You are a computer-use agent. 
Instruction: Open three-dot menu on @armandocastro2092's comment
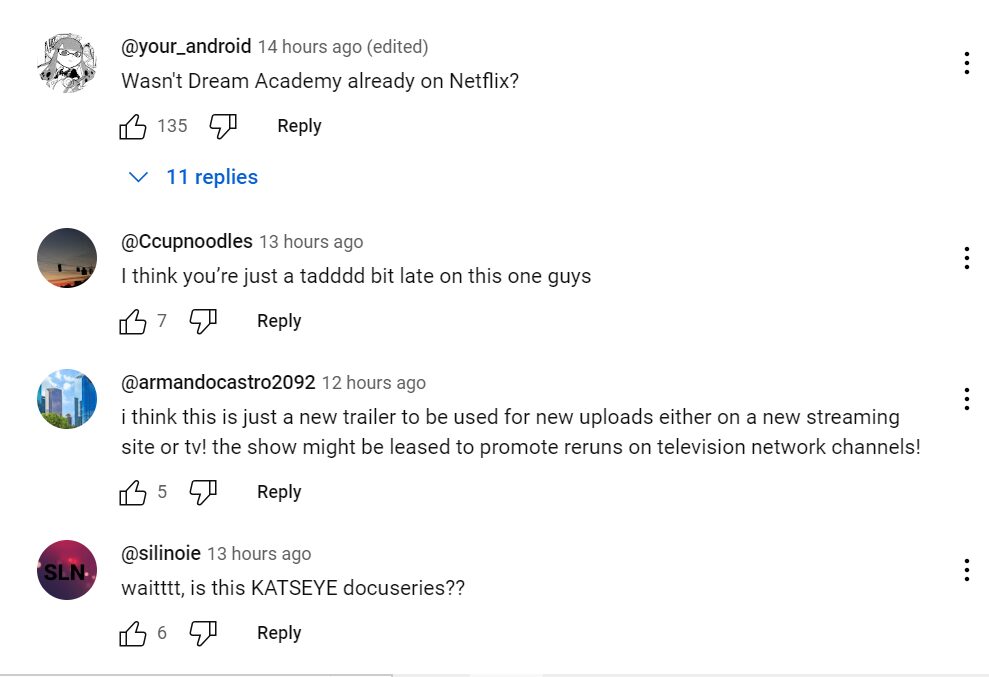[966, 399]
